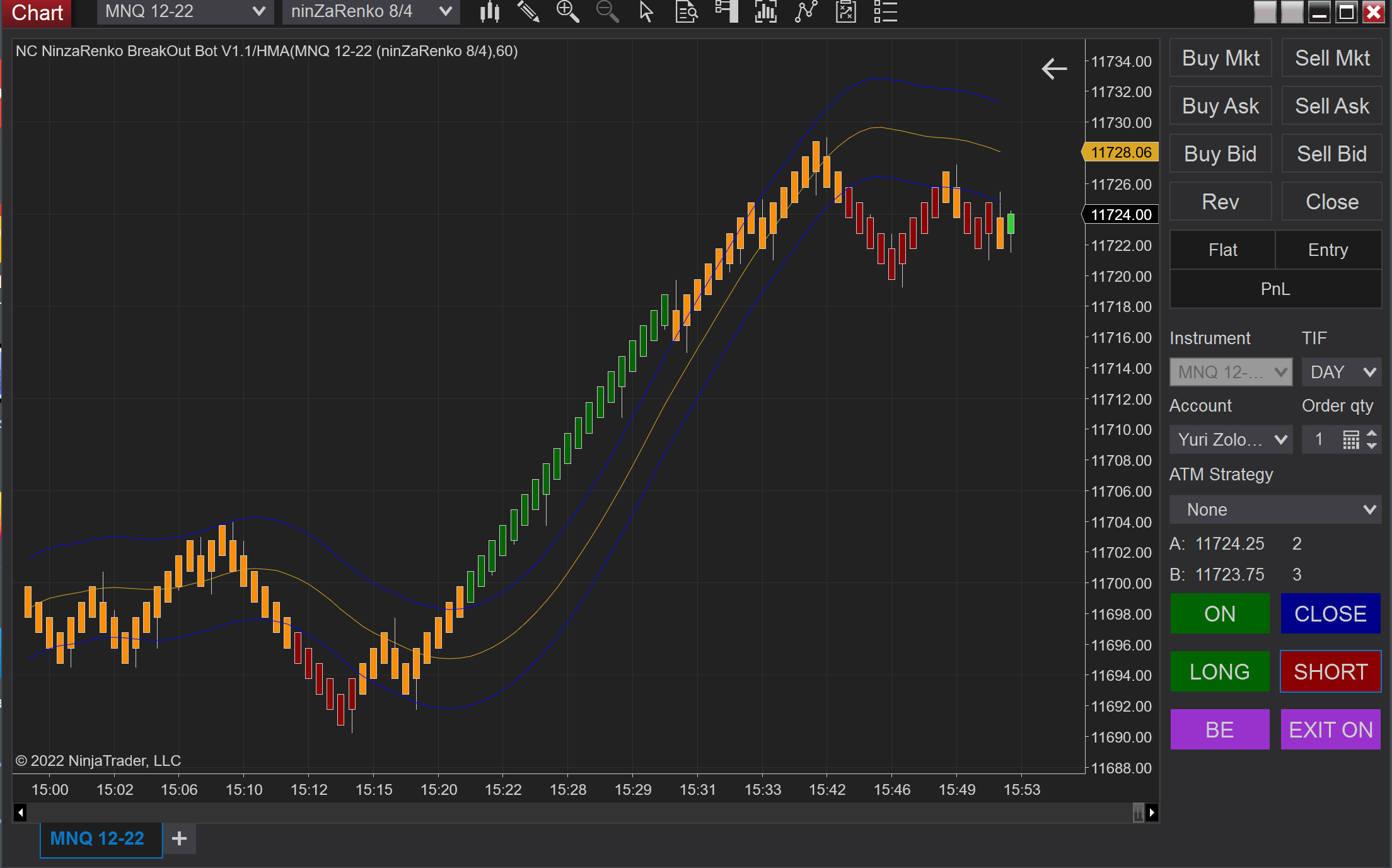Toggle the LONG entry mode

1219,671
